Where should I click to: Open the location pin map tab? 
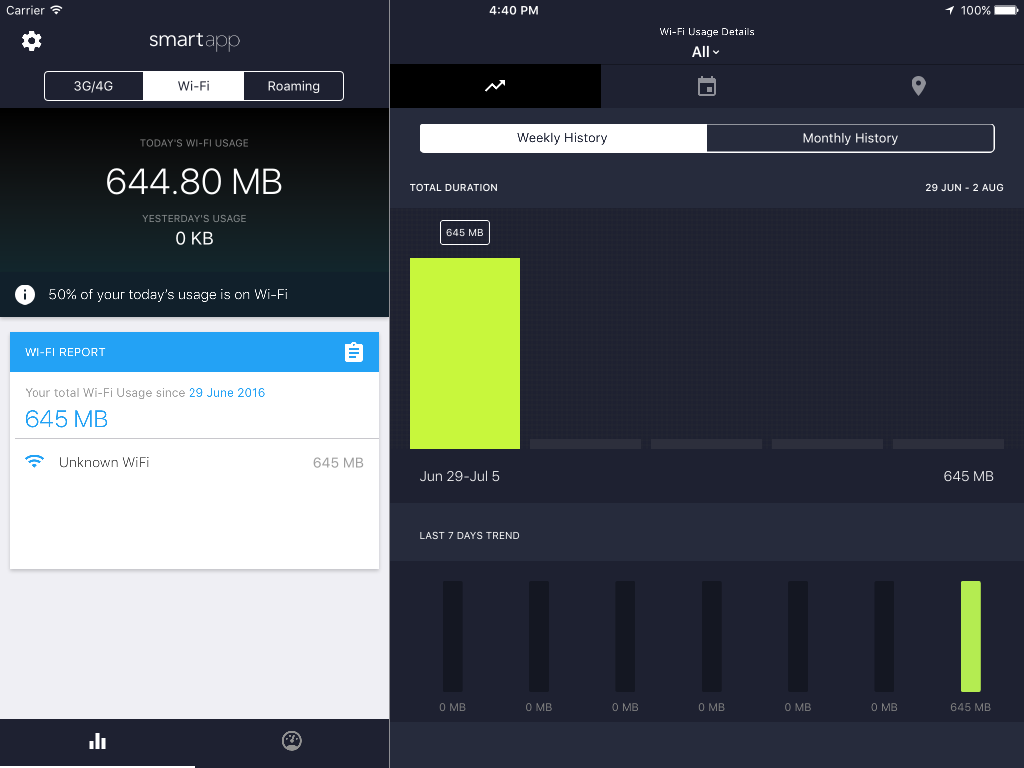point(918,86)
